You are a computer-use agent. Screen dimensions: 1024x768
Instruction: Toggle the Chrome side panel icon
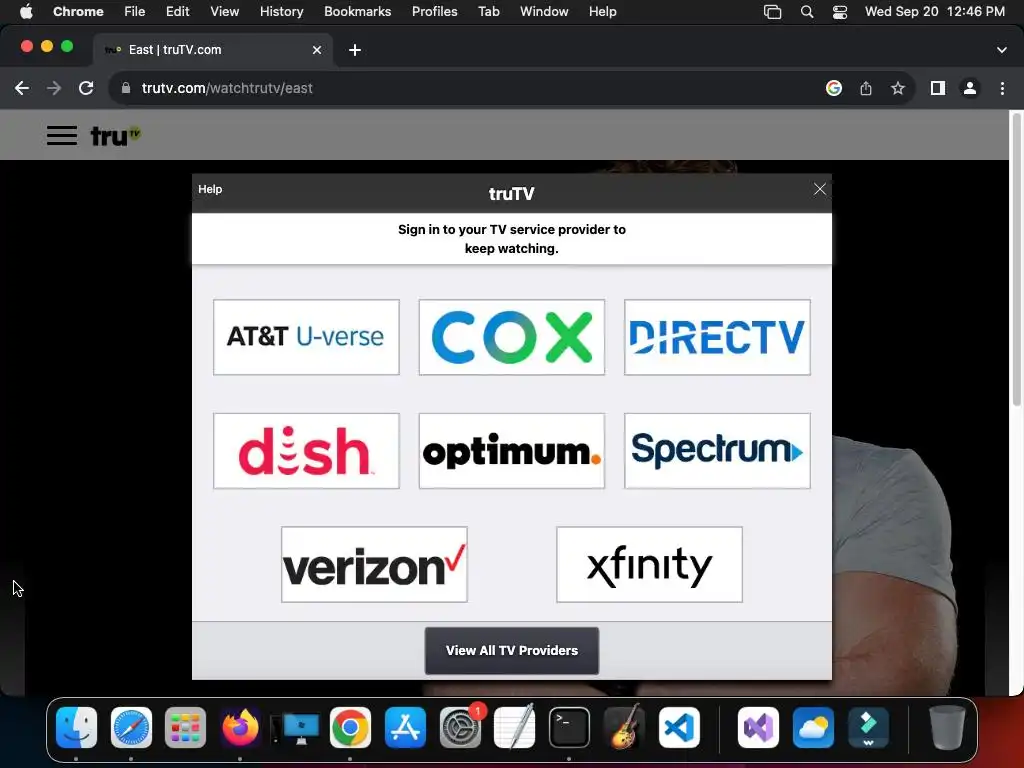938,88
